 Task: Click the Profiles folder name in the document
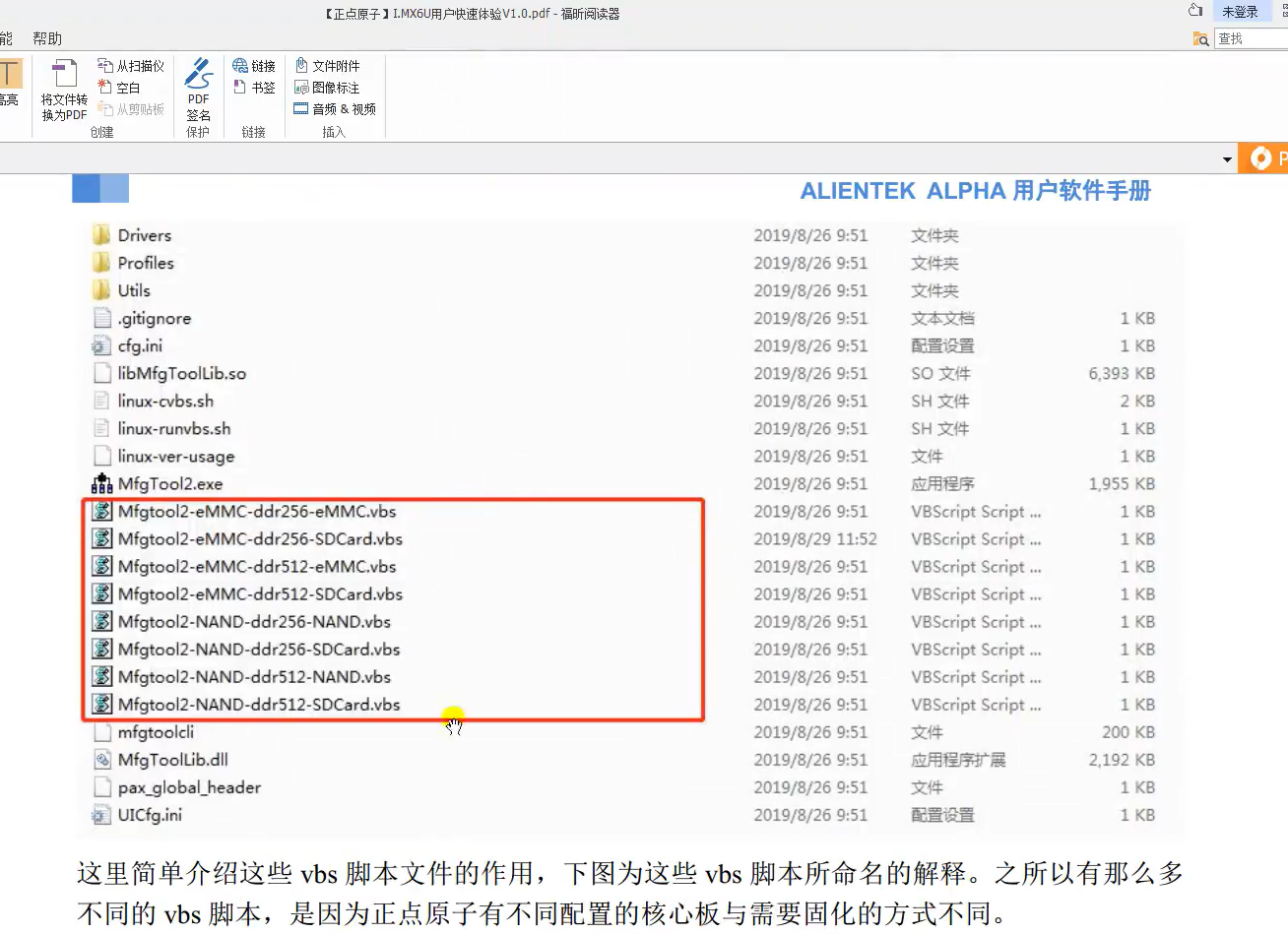pos(146,263)
